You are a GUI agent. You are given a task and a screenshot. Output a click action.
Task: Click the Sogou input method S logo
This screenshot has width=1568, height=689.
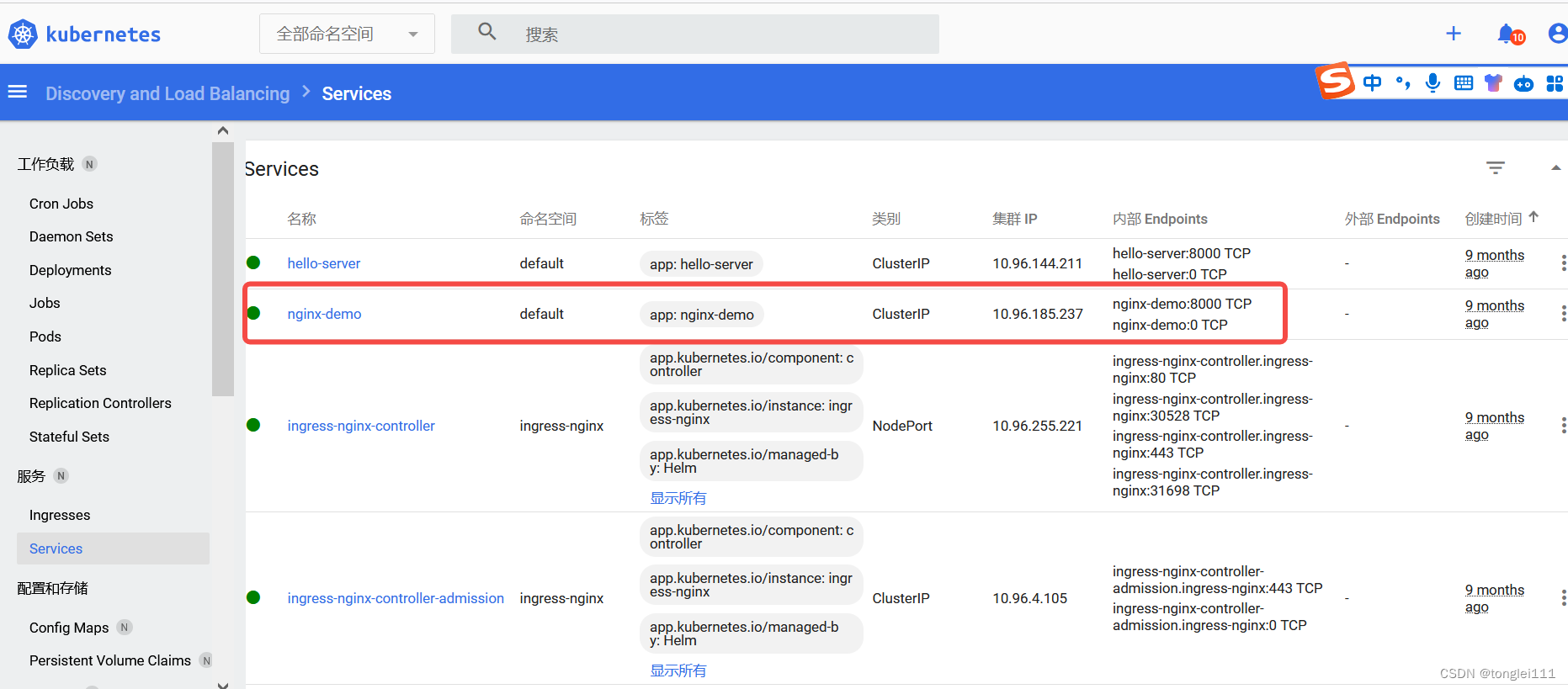pyautogui.click(x=1336, y=82)
